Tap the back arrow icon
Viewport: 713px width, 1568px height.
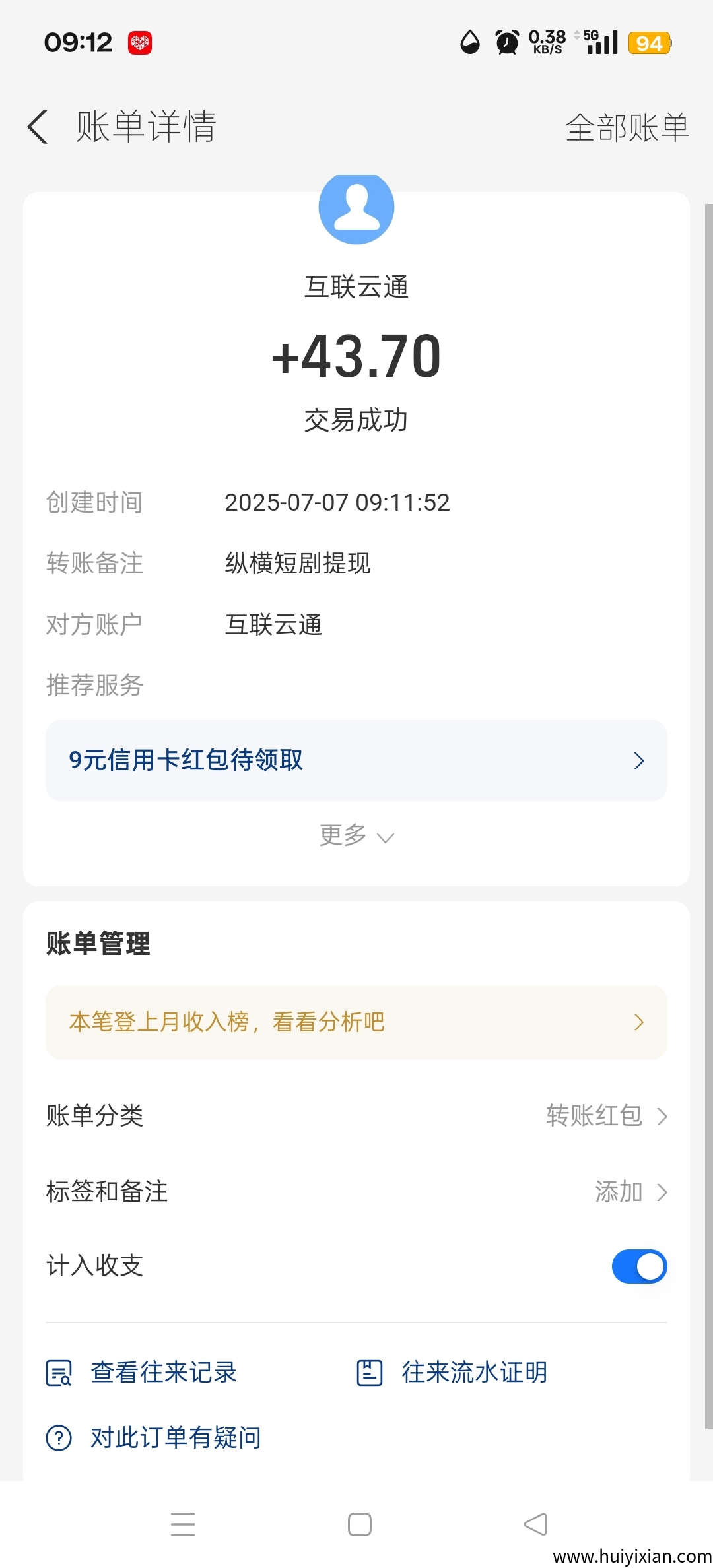pos(38,127)
